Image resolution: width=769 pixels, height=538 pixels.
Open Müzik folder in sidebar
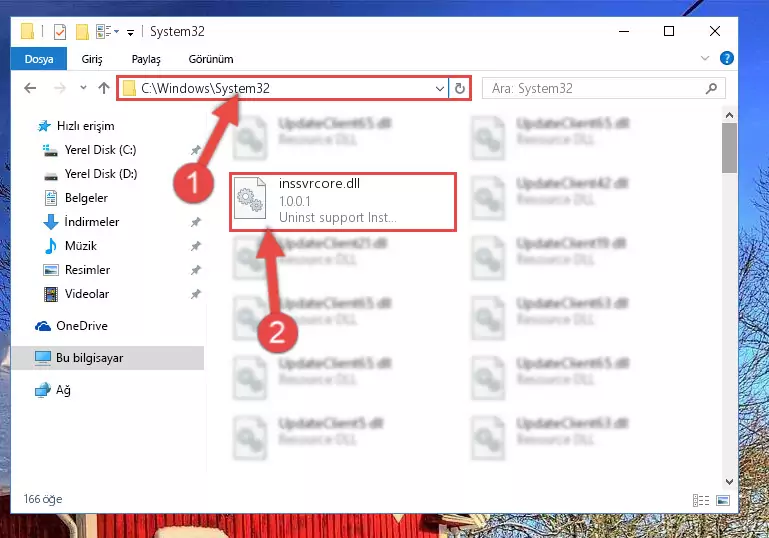coord(70,246)
